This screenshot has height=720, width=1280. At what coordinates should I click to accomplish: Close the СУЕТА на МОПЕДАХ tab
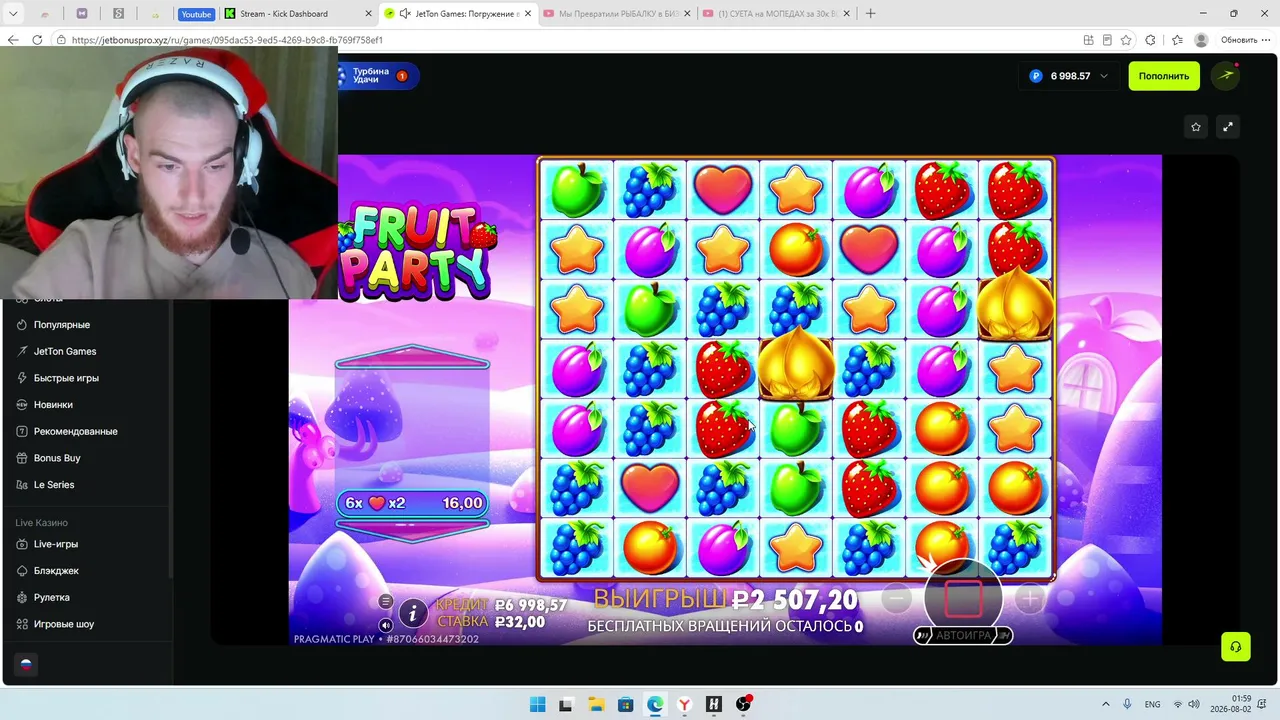[x=848, y=14]
